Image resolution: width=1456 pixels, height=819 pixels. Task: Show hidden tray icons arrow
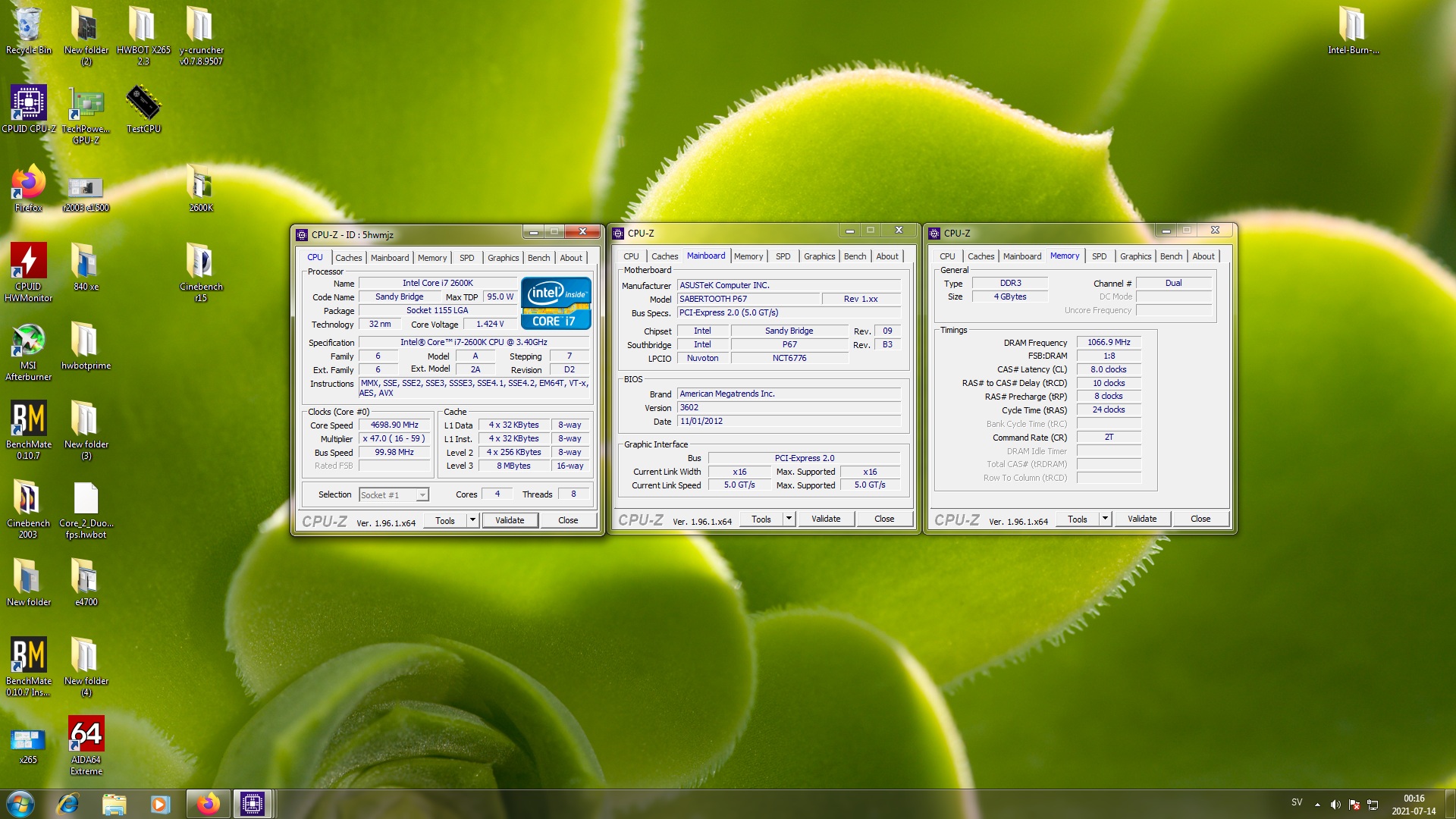coord(1317,804)
